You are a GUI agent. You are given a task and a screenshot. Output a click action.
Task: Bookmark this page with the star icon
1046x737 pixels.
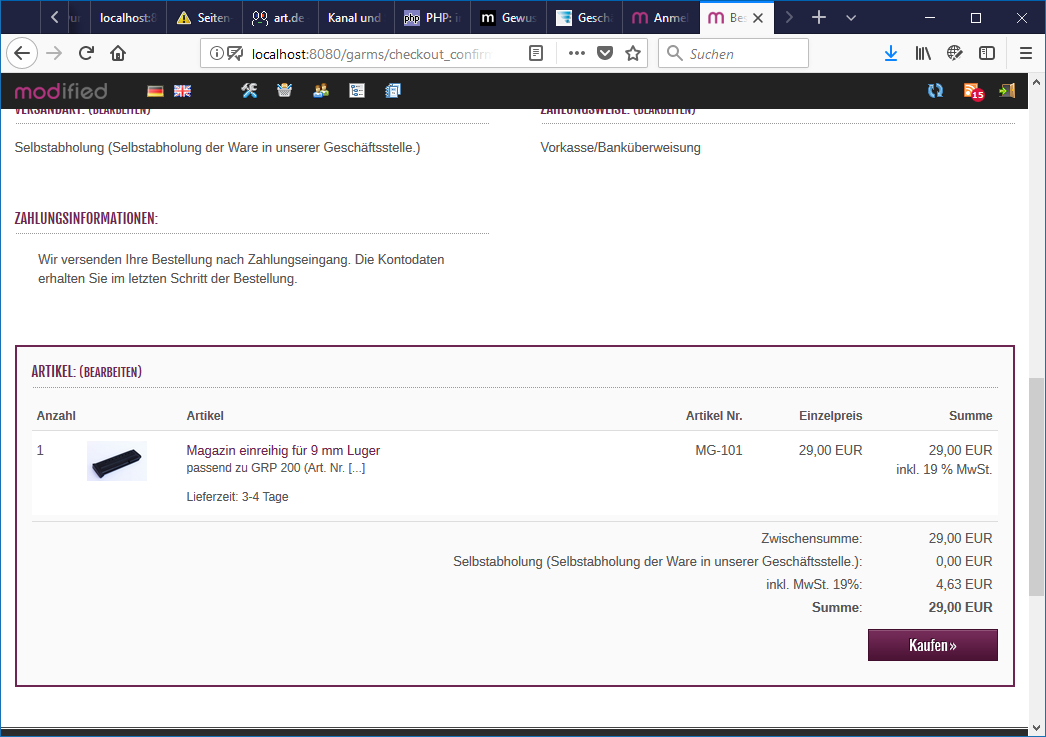pos(633,54)
